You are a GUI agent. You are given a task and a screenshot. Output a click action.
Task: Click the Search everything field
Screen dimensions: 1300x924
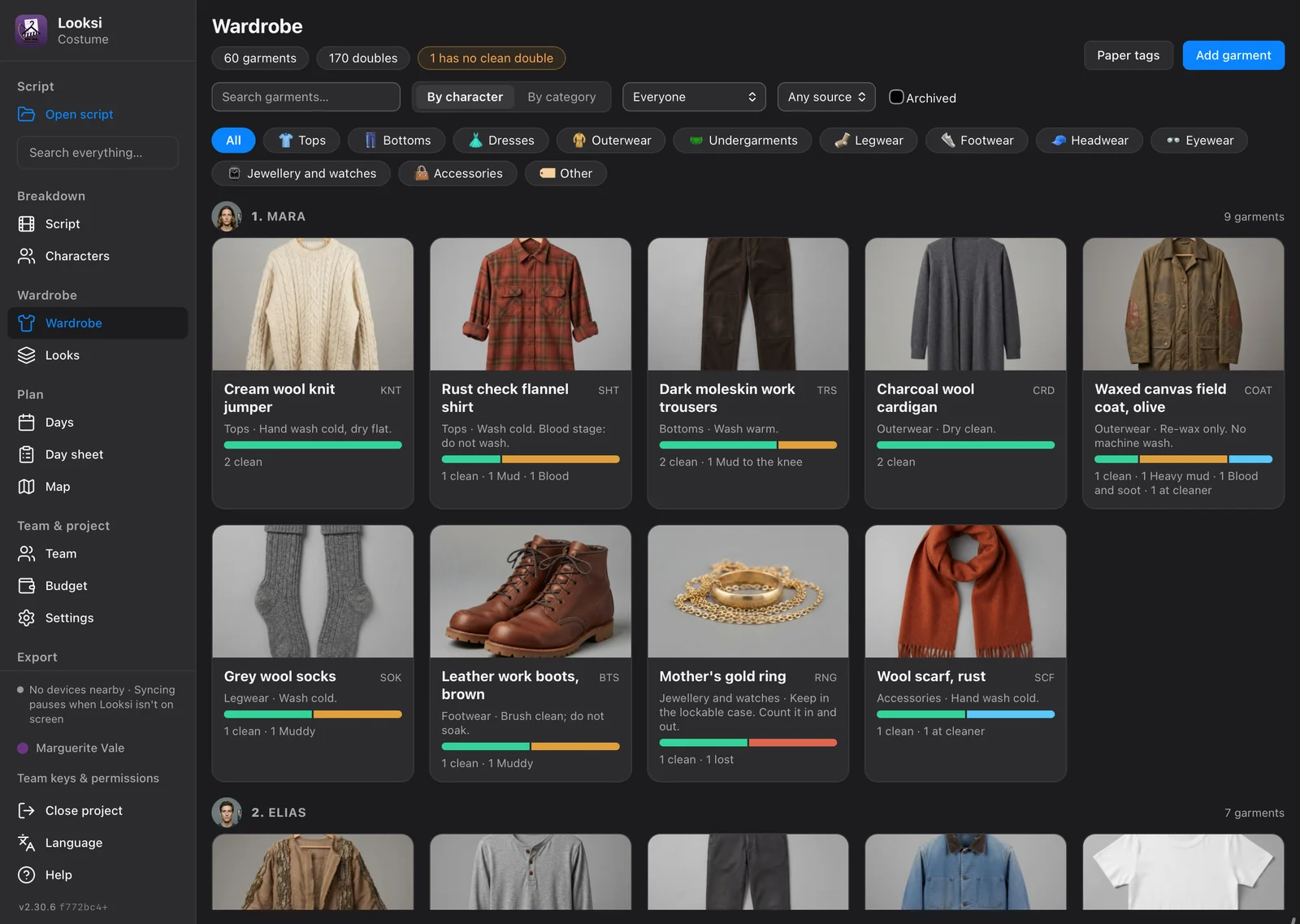pyautogui.click(x=97, y=153)
